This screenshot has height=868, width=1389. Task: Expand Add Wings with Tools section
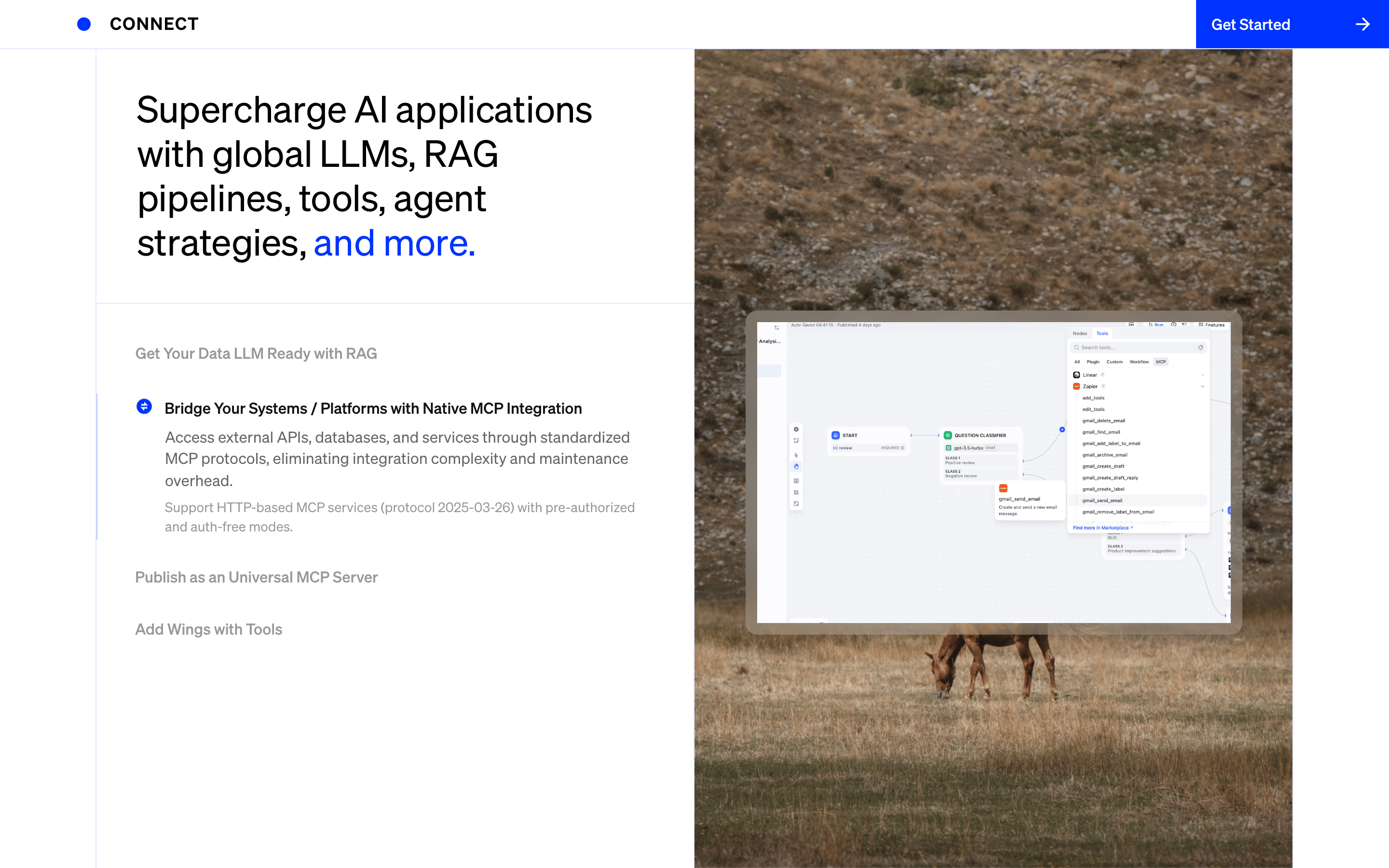(208, 629)
